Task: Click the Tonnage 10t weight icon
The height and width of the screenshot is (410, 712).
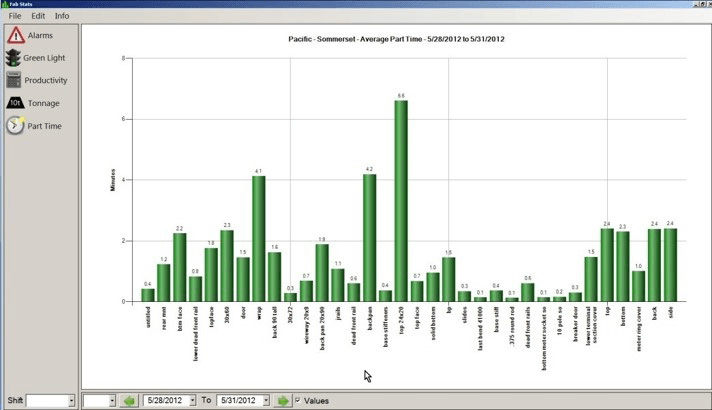Action: pyautogui.click(x=15, y=102)
